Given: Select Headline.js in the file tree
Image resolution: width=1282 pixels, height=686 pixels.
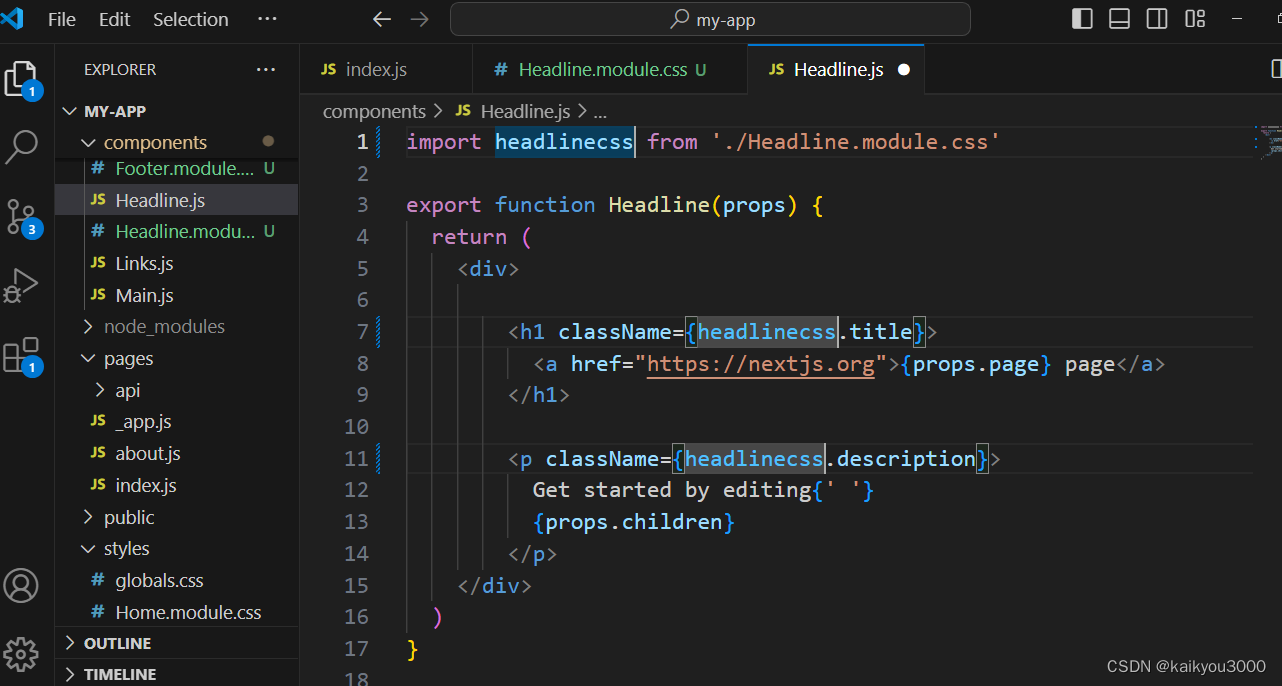Looking at the screenshot, I should [176, 200].
